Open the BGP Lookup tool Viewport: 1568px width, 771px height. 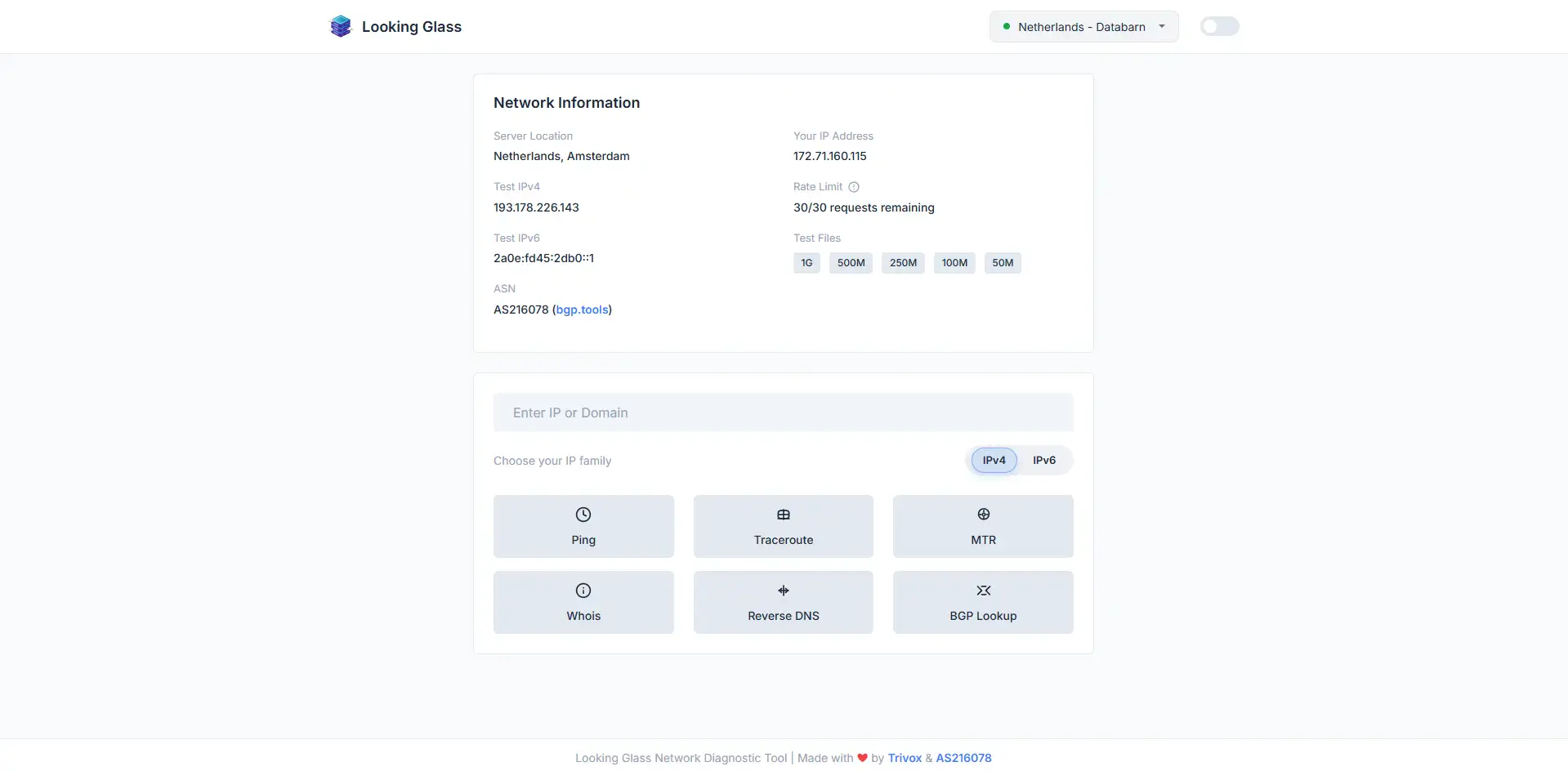point(983,602)
